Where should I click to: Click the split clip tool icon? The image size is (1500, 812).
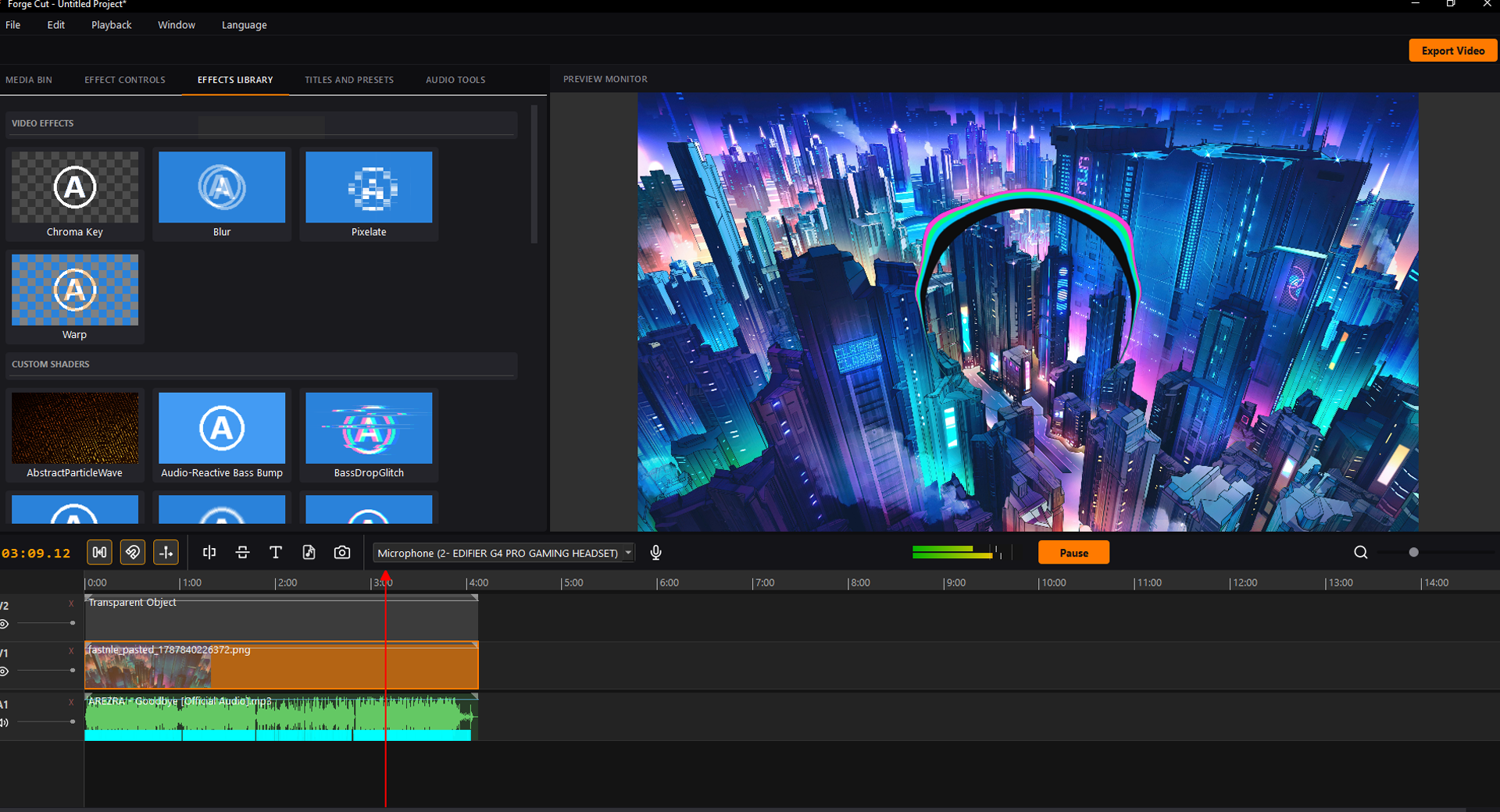(209, 553)
